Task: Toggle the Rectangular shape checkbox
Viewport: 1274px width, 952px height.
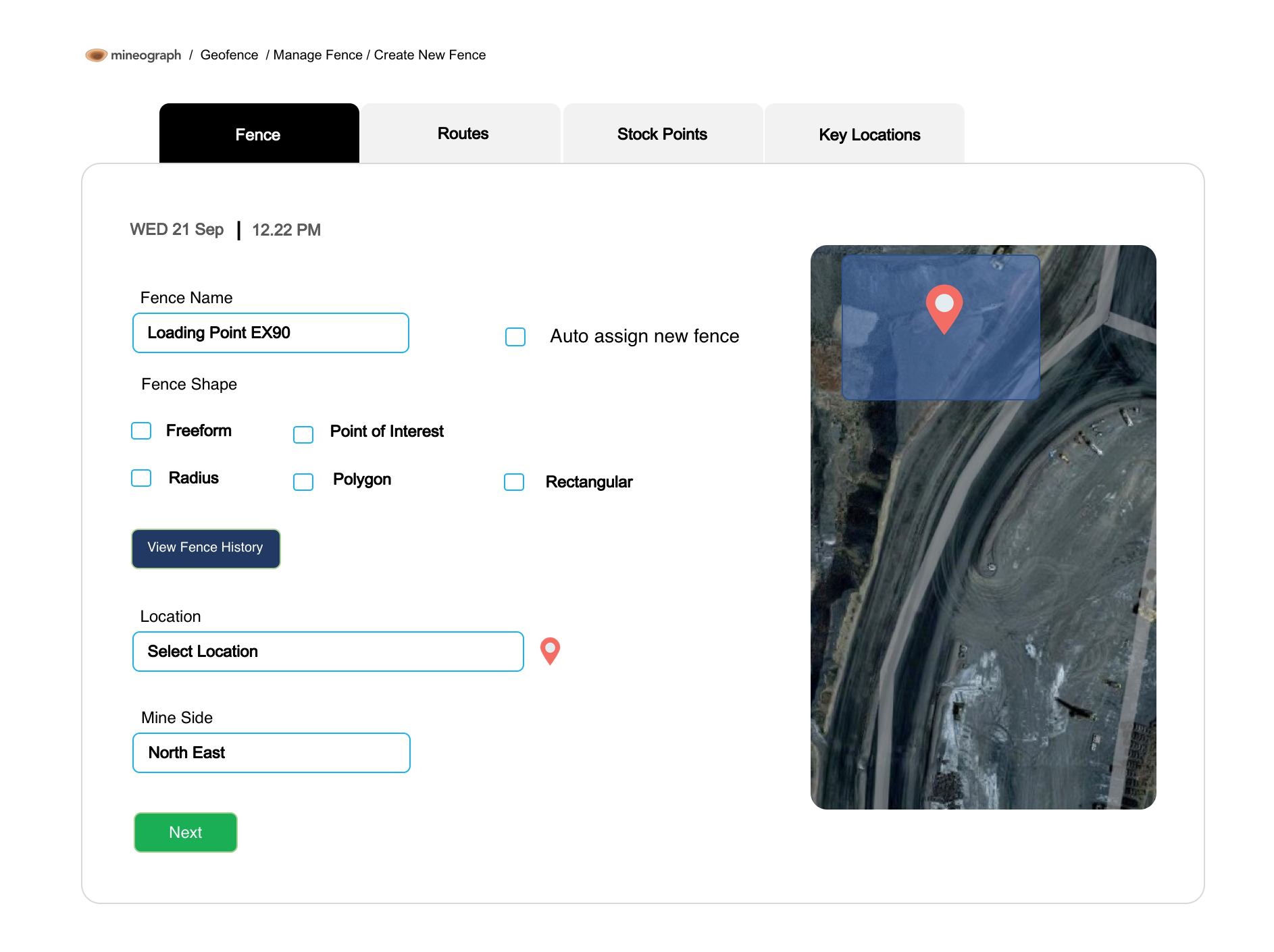Action: click(x=514, y=482)
